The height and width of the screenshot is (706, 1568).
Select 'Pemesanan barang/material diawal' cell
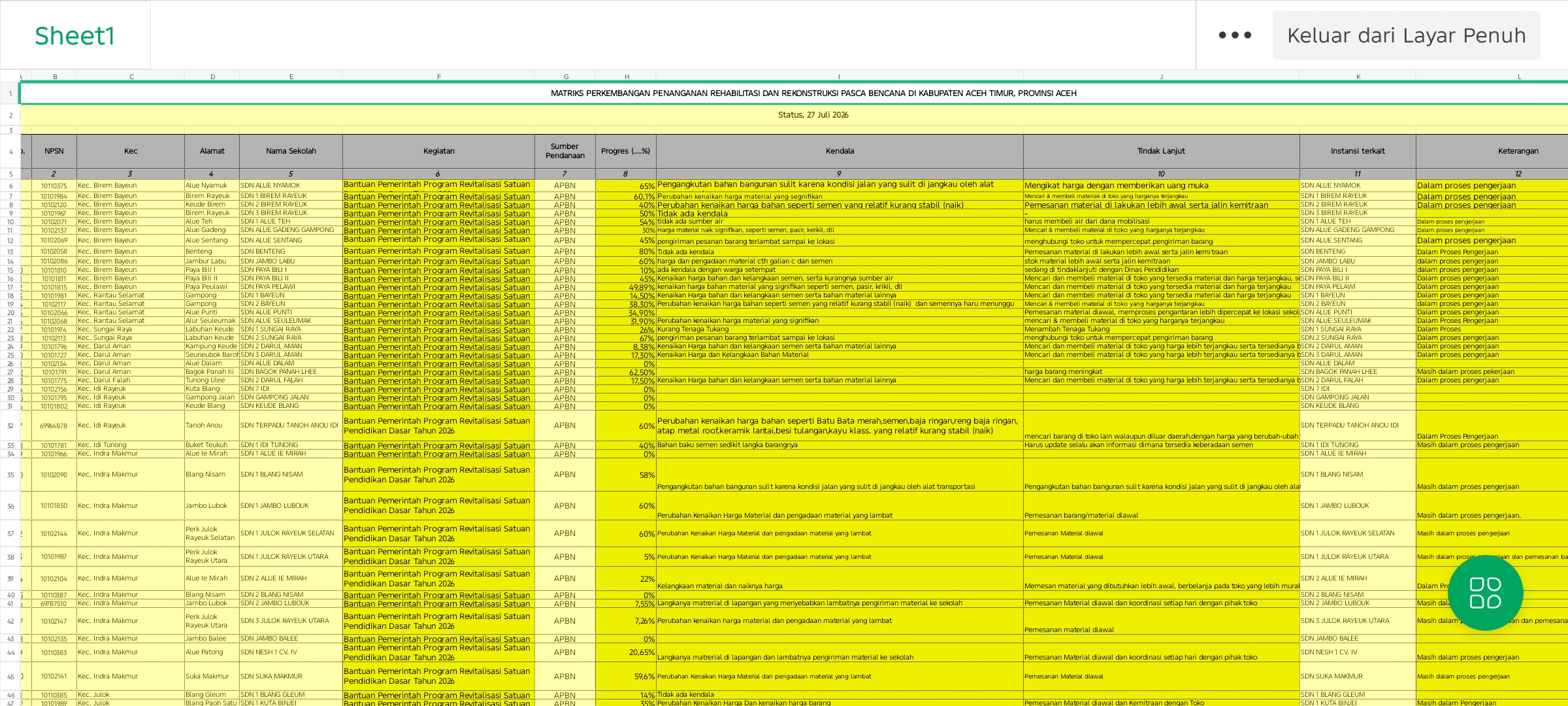coord(1162,506)
